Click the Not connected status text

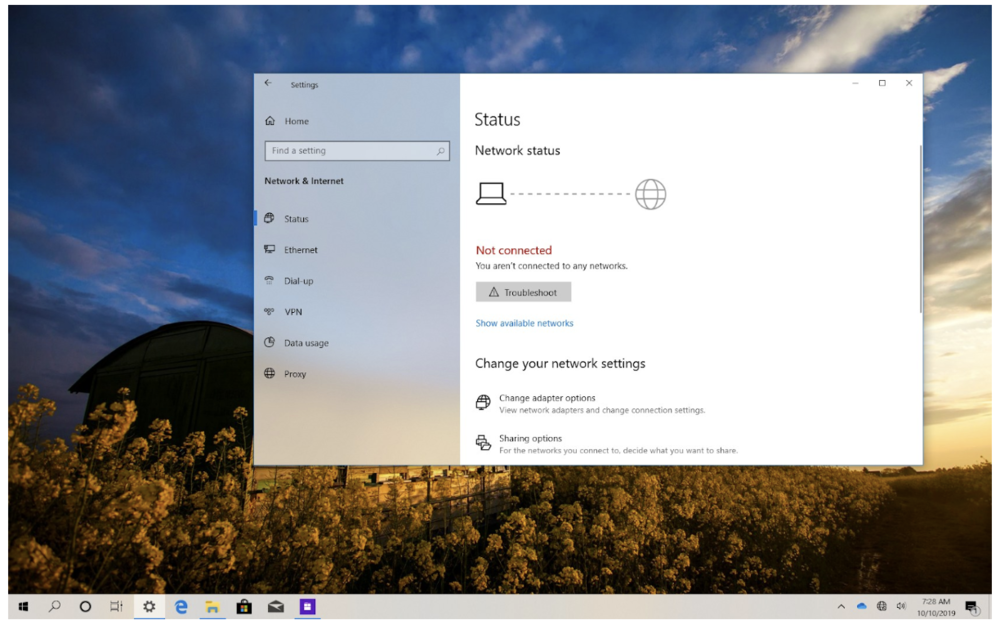pos(513,250)
